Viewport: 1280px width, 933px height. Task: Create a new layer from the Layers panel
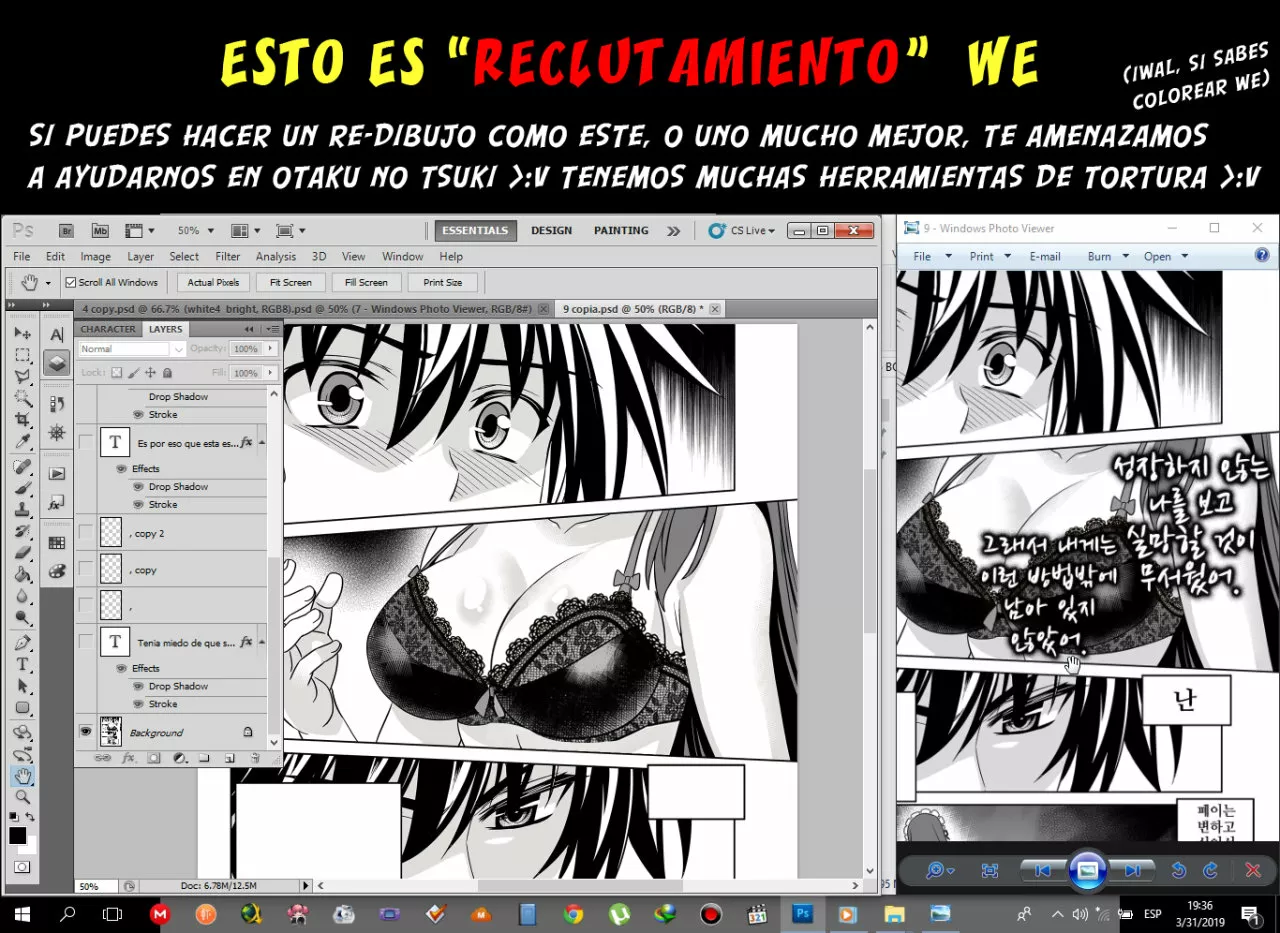click(230, 757)
